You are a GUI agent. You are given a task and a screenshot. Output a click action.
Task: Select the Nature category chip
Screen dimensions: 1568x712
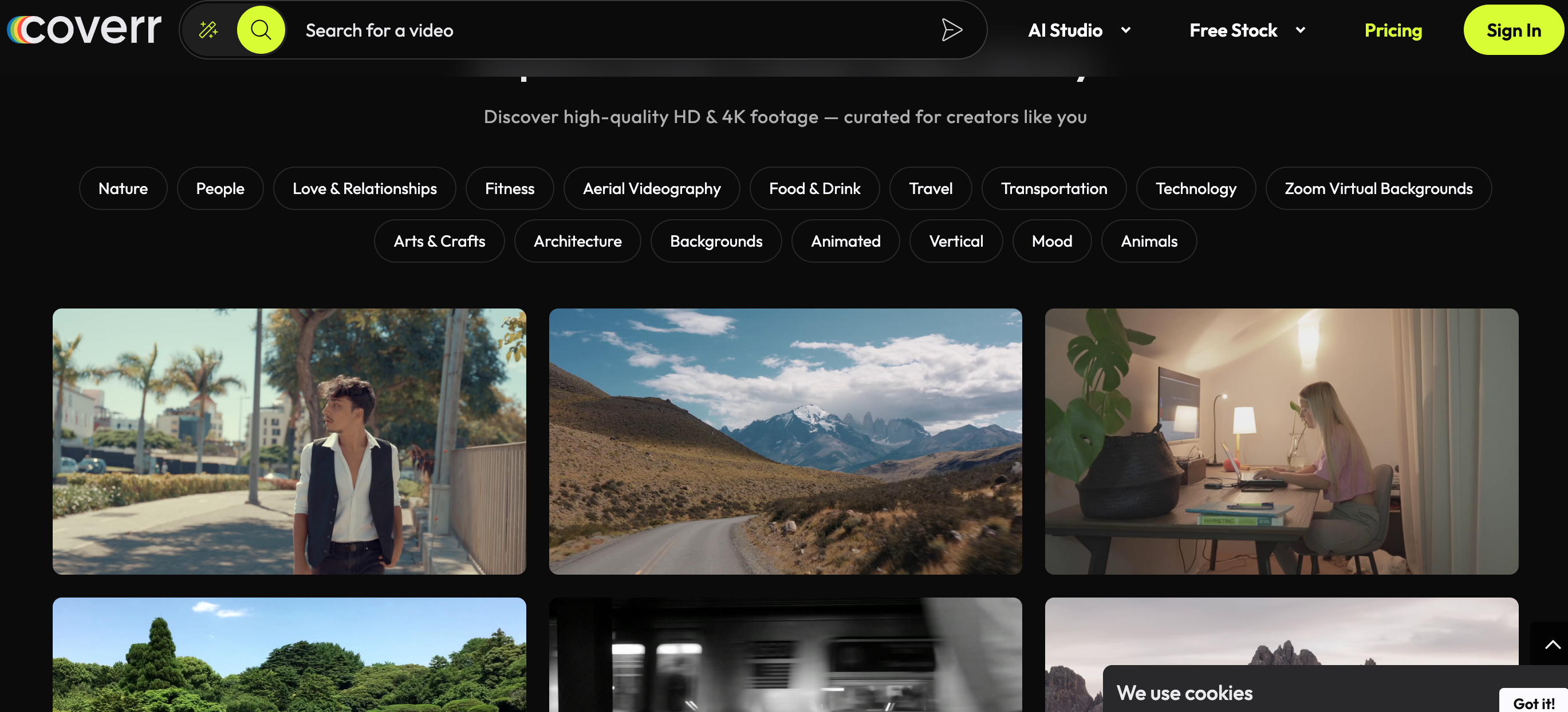point(123,189)
